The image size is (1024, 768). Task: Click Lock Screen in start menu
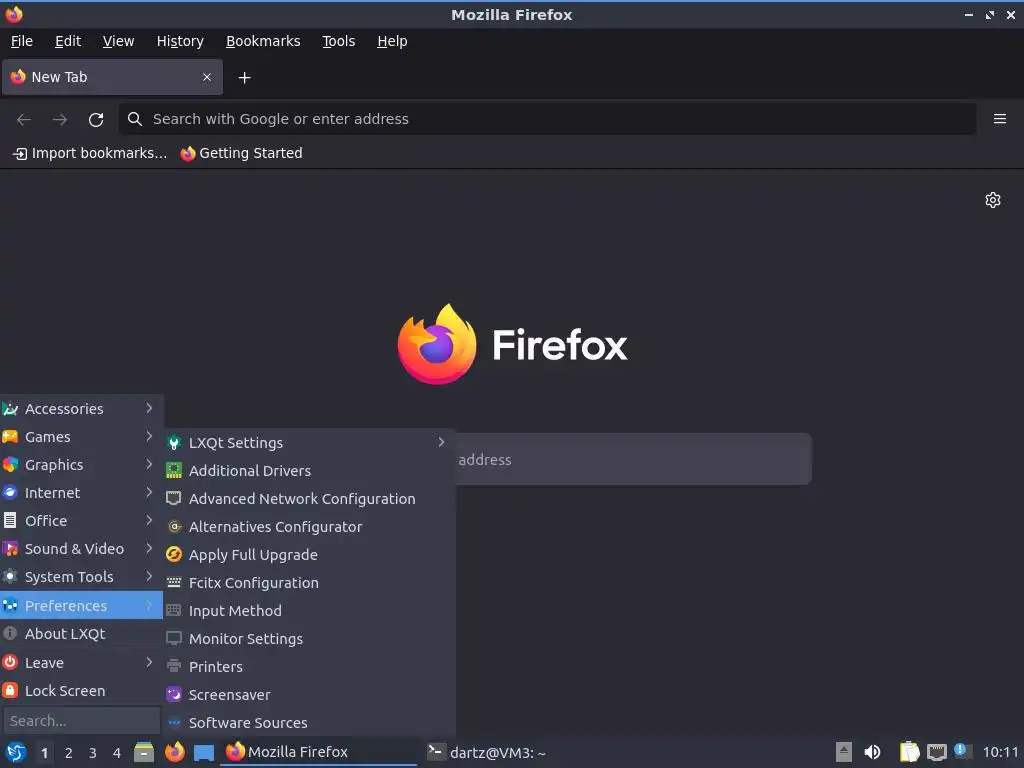point(81,691)
